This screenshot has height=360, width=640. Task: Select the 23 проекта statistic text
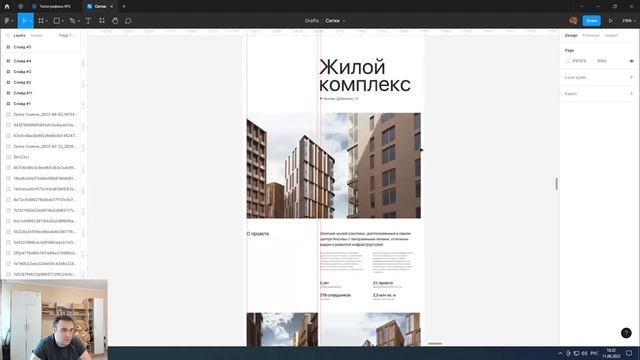(x=383, y=283)
